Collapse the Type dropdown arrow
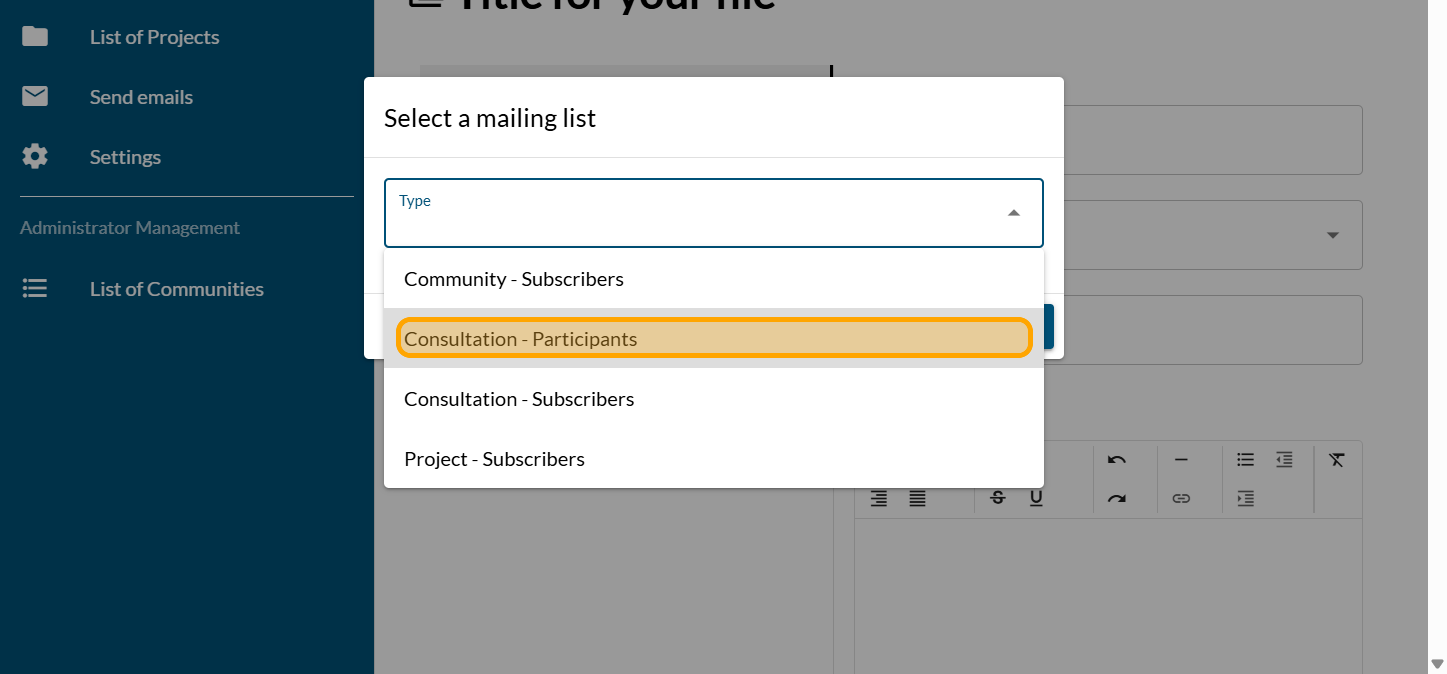The width and height of the screenshot is (1447, 674). [1013, 213]
